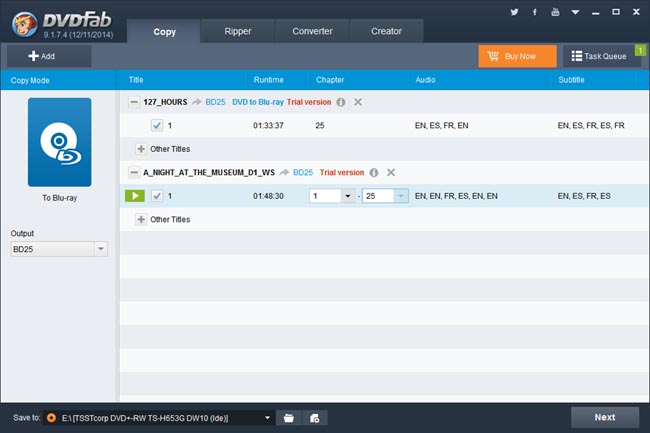Viewport: 650px width, 433px height.
Task: Click the Chapter column header
Action: coord(330,80)
